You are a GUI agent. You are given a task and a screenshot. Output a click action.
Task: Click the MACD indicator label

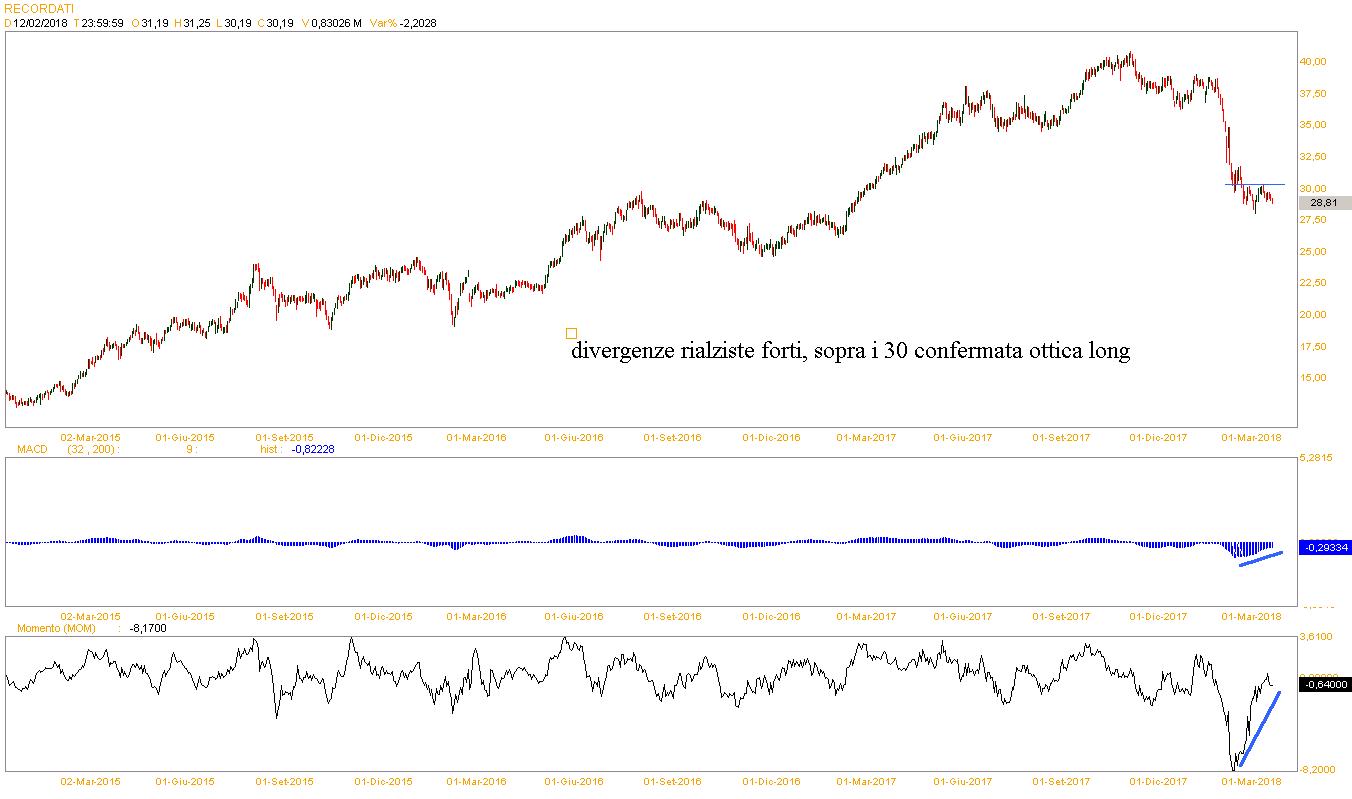[x=32, y=450]
